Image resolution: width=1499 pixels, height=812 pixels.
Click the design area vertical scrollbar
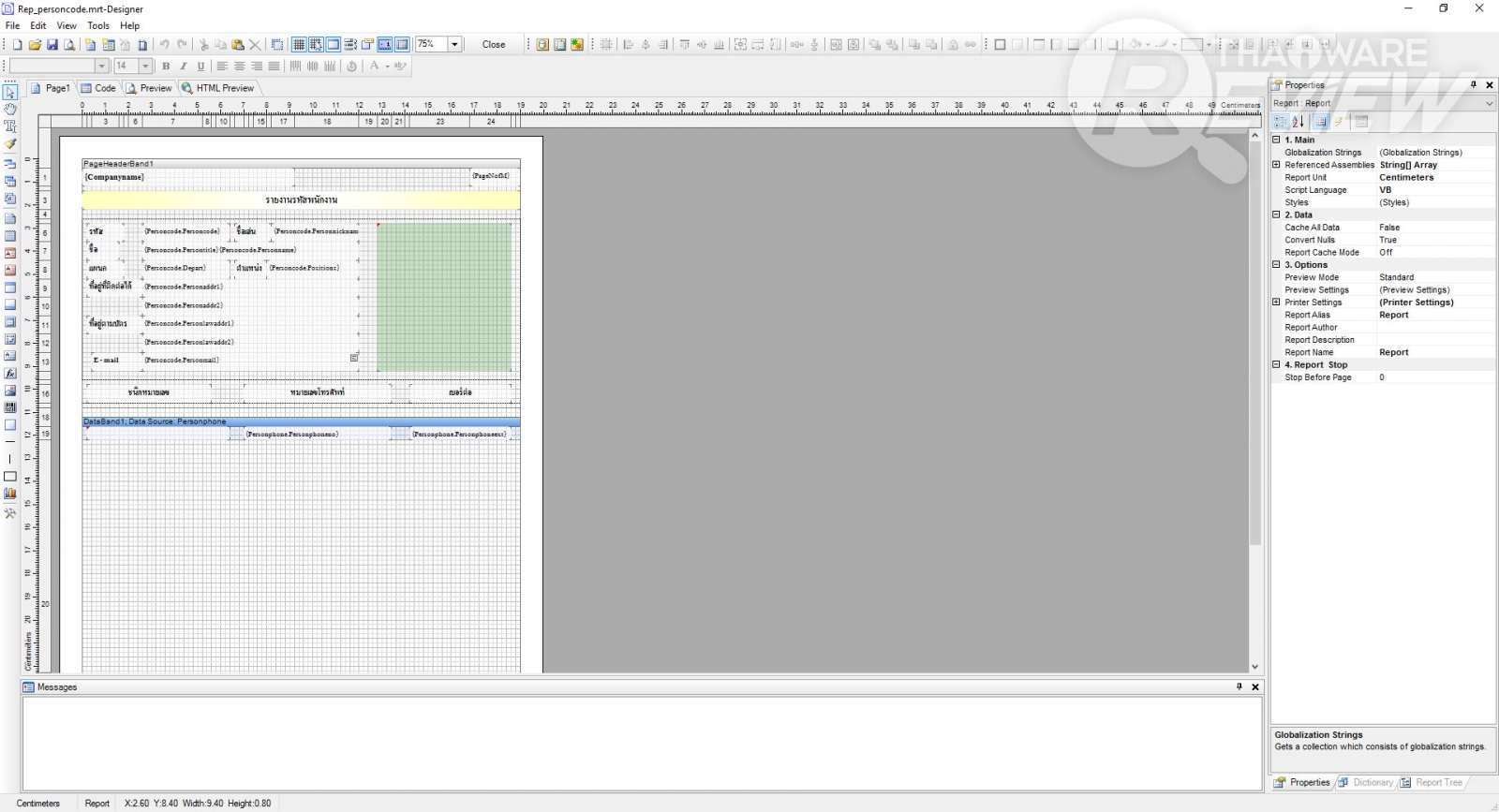(x=1255, y=345)
